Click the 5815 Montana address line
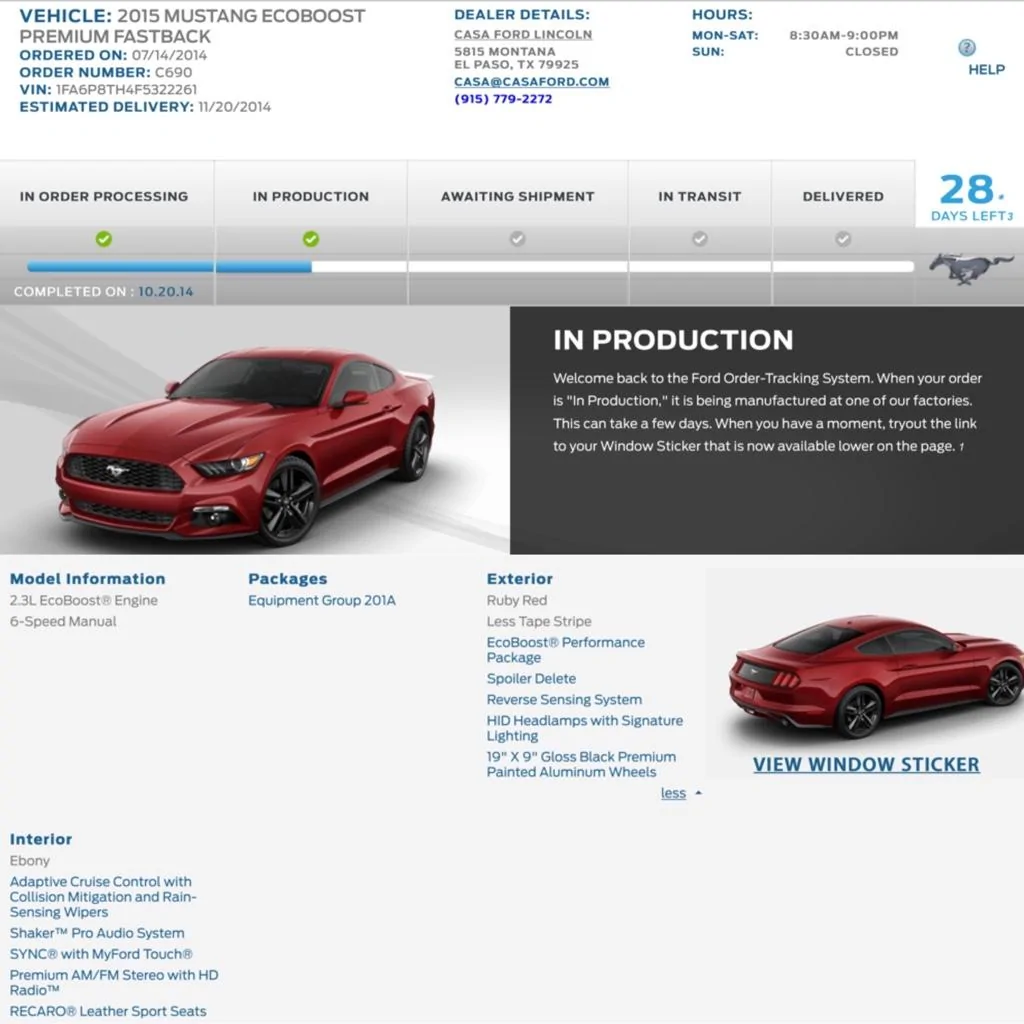 coord(505,52)
